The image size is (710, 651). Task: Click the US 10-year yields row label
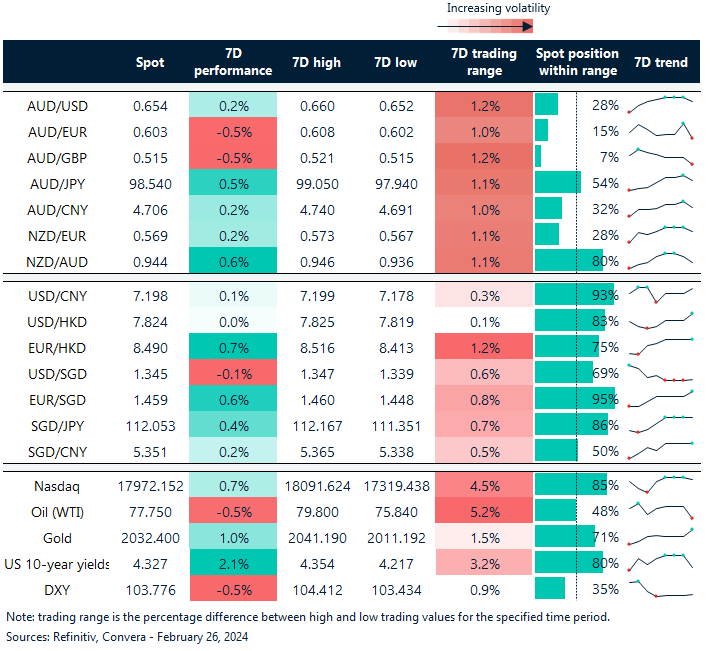click(x=59, y=562)
